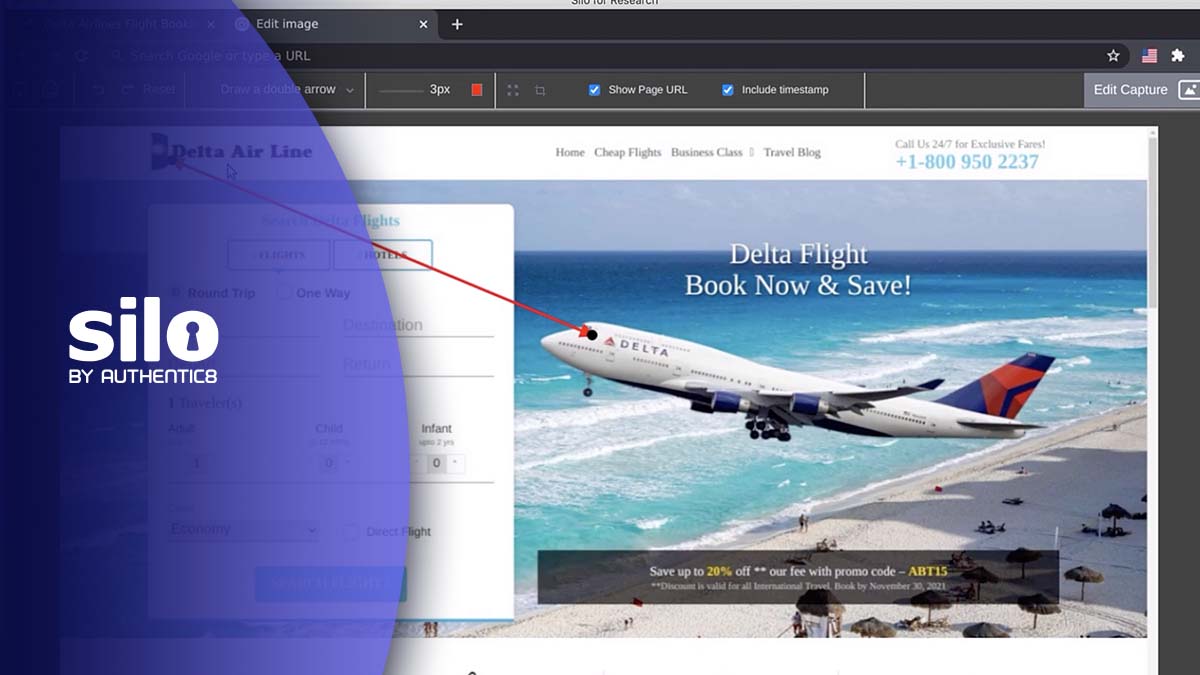Click the Search Flights button
Viewport: 1200px width, 675px height.
[331, 584]
